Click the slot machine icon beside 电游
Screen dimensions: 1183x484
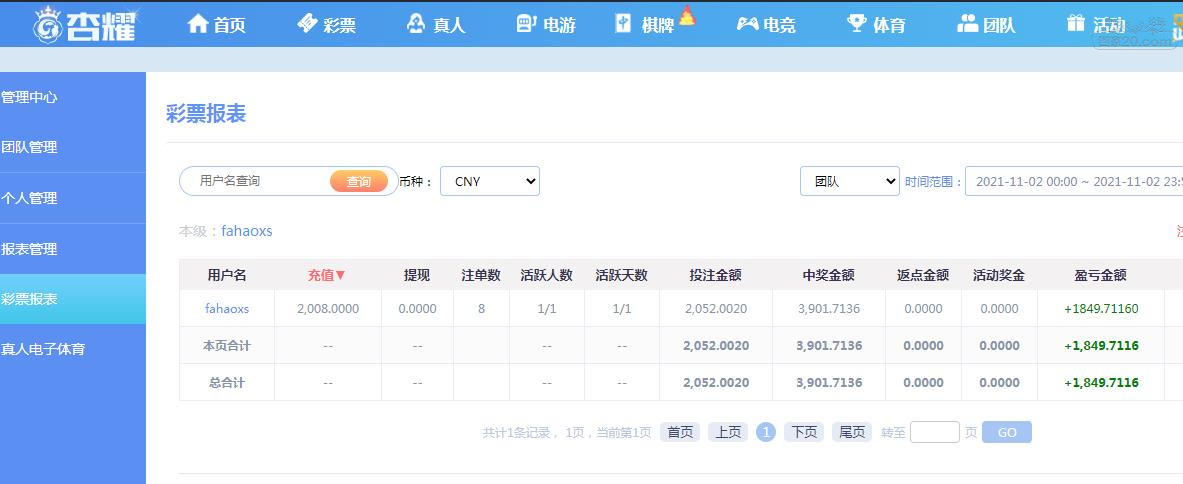(527, 24)
